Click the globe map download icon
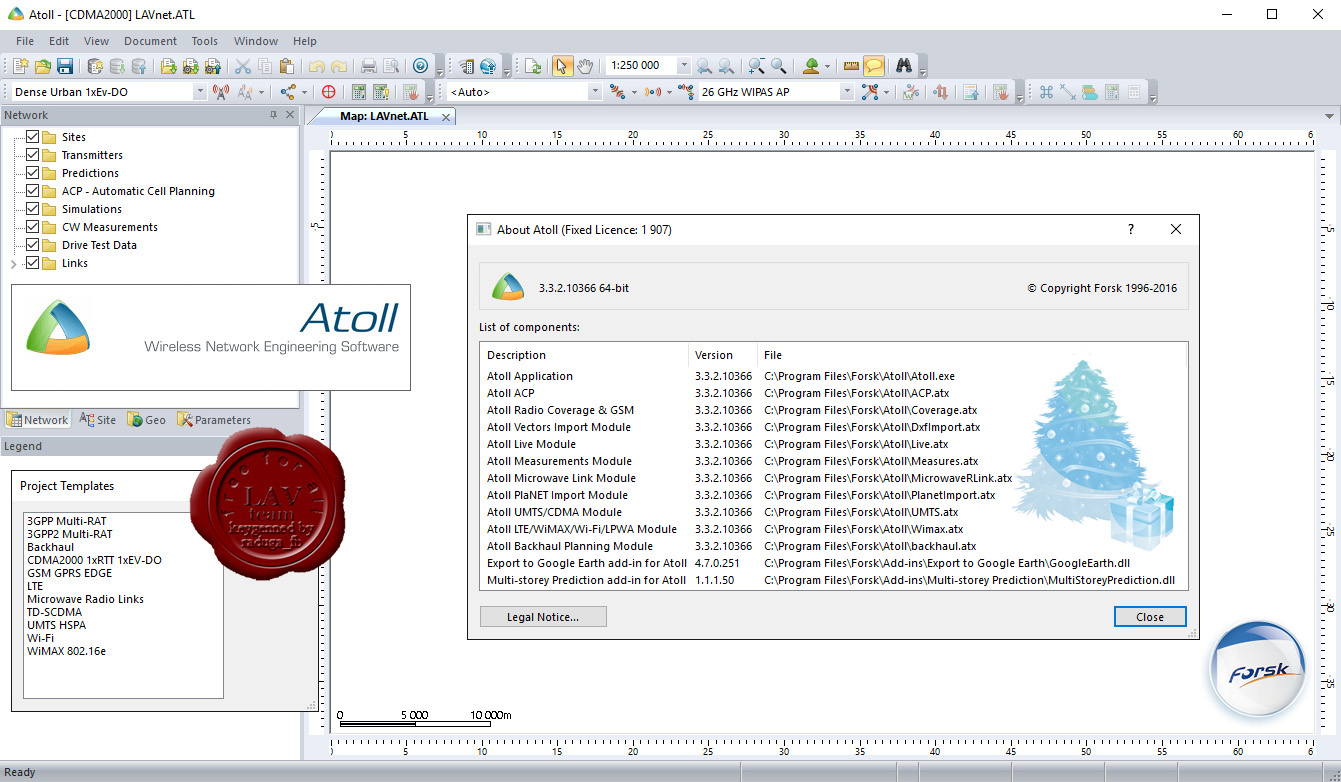Viewport: 1341px width, 782px height. click(x=489, y=66)
